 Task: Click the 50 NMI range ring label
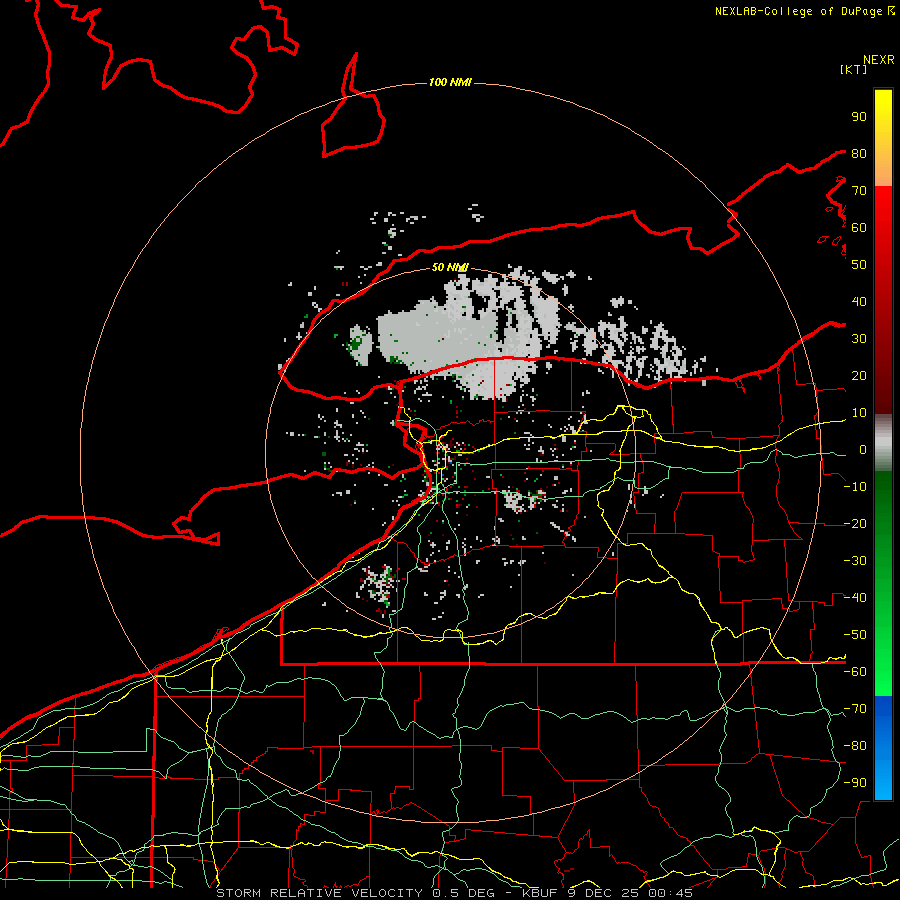coord(450,267)
